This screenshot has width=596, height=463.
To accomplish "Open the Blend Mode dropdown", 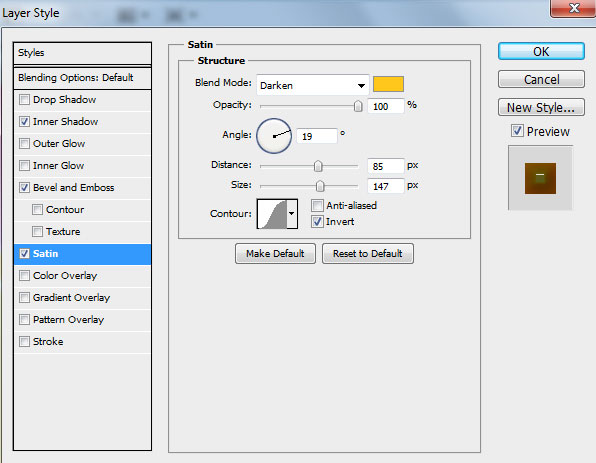I will click(x=312, y=85).
